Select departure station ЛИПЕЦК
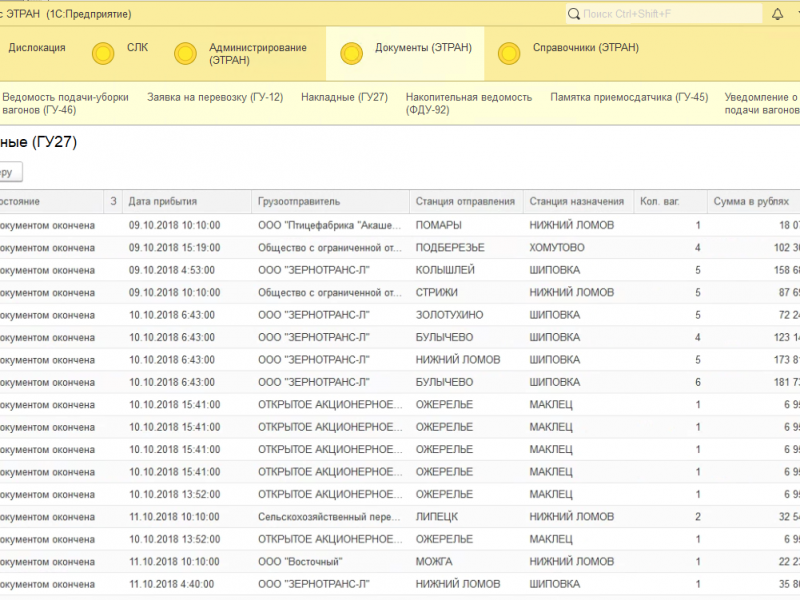Image resolution: width=800 pixels, height=600 pixels. pos(437,517)
